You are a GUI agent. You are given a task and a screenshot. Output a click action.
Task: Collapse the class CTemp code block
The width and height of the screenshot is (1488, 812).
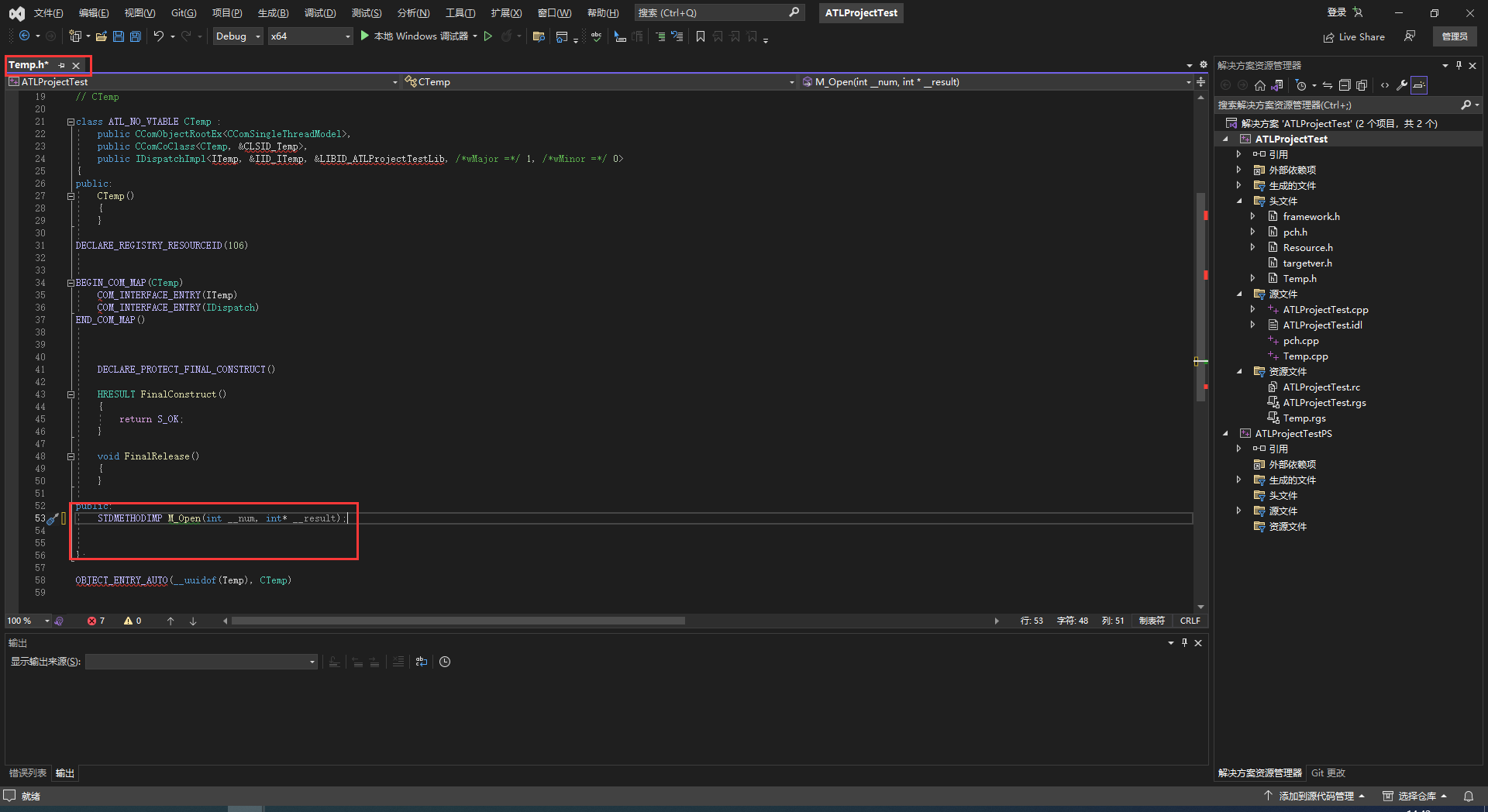point(71,122)
